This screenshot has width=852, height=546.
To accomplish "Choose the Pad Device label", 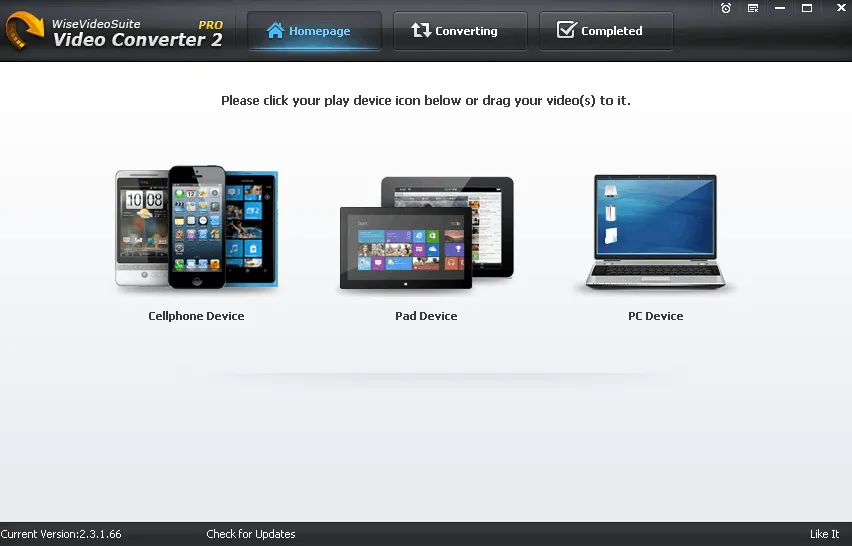I will click(x=426, y=316).
